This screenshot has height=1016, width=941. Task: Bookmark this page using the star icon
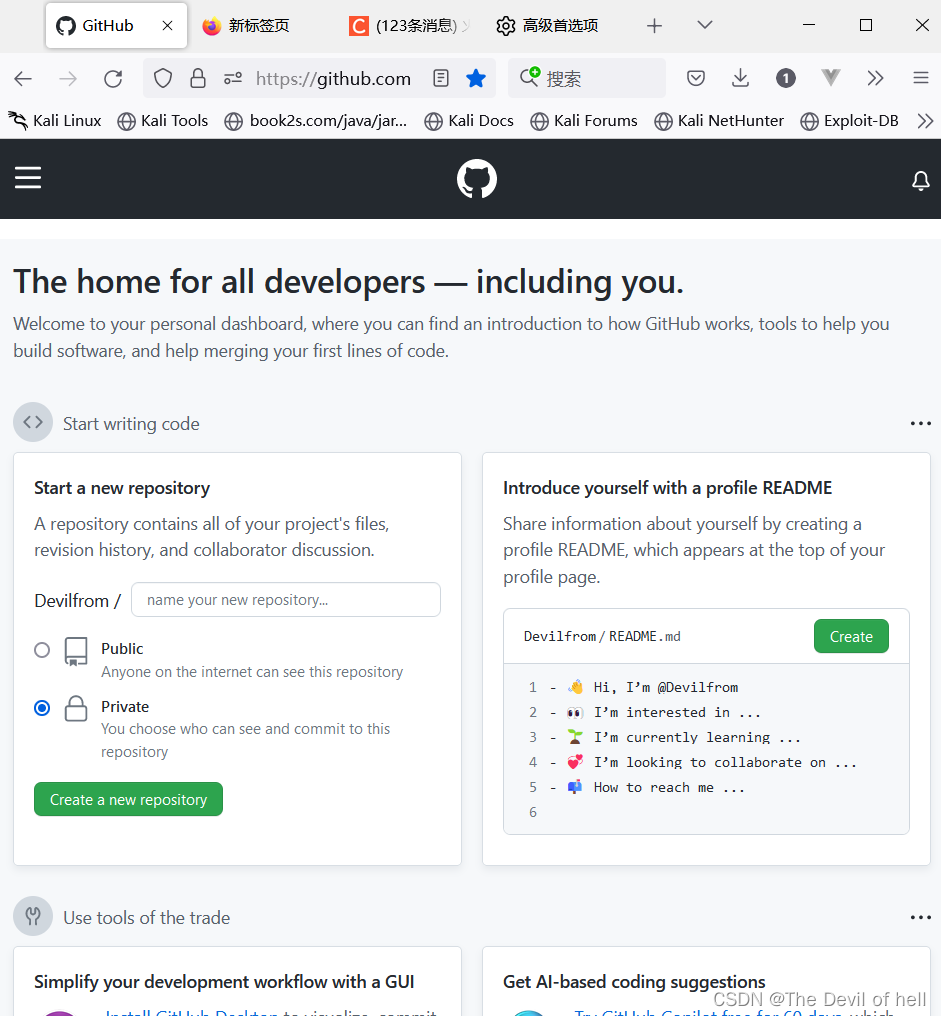pyautogui.click(x=476, y=77)
